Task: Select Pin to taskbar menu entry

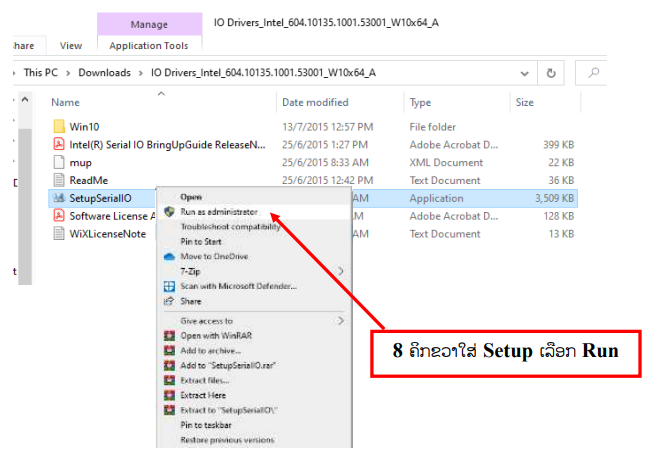Action: pos(207,425)
